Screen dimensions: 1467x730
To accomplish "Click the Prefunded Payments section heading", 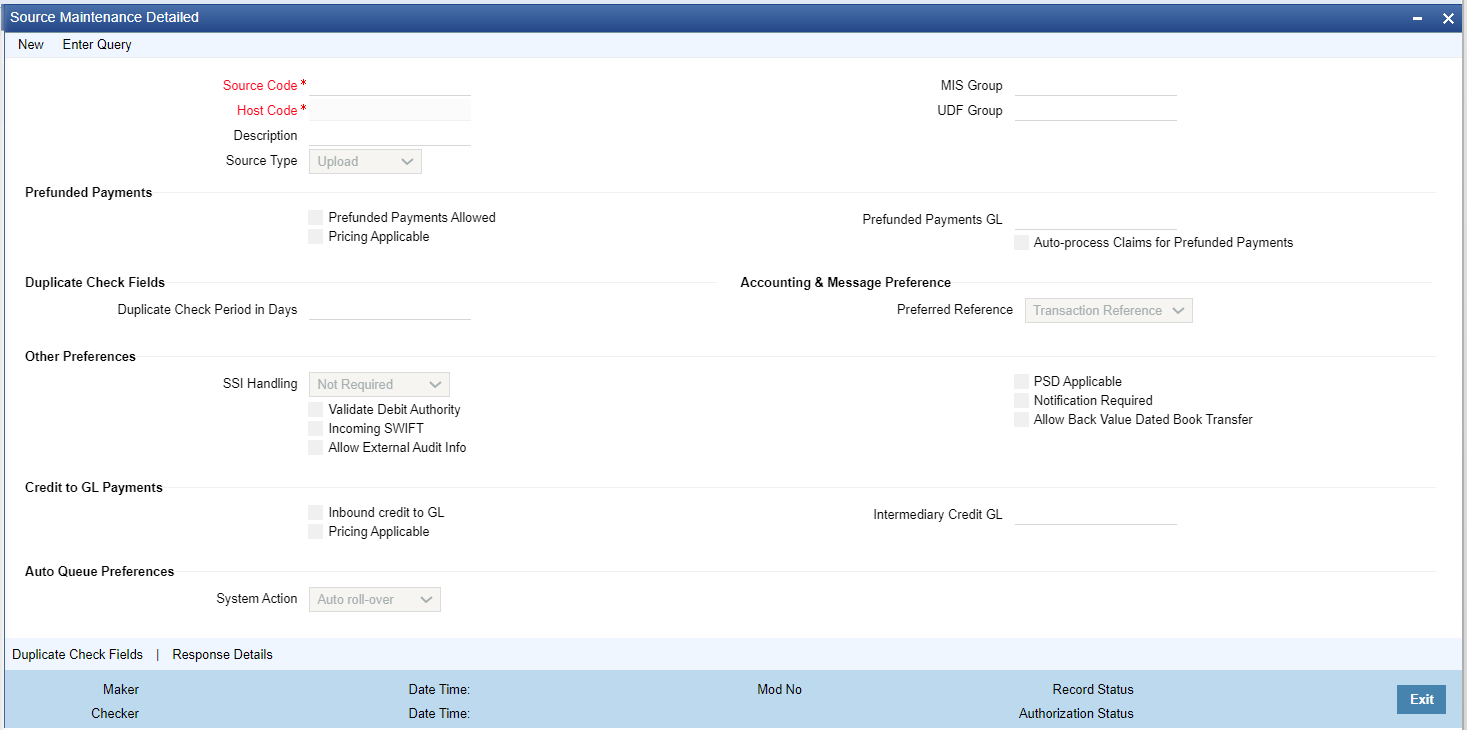I will tap(89, 193).
